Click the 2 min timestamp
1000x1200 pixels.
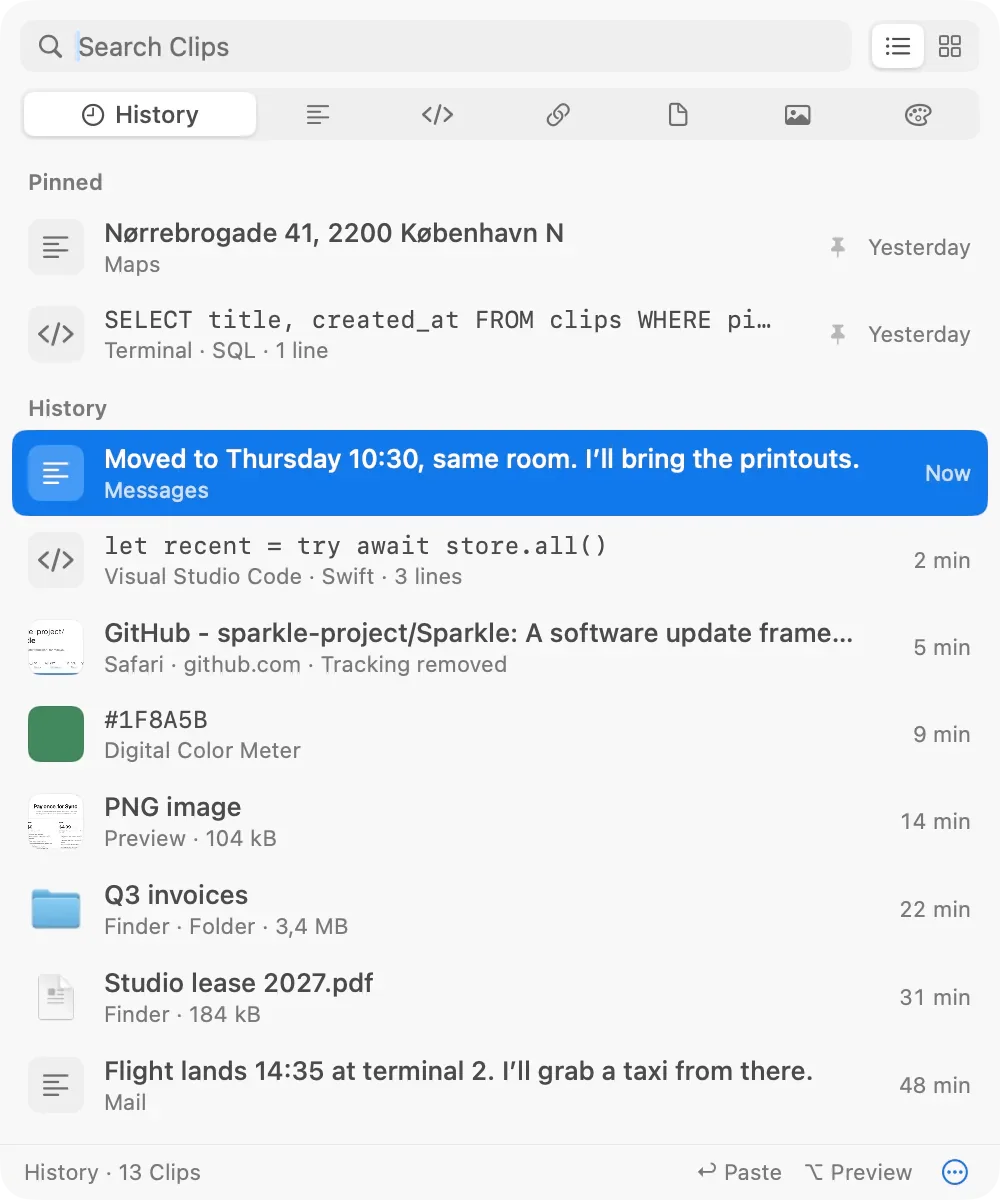click(941, 560)
